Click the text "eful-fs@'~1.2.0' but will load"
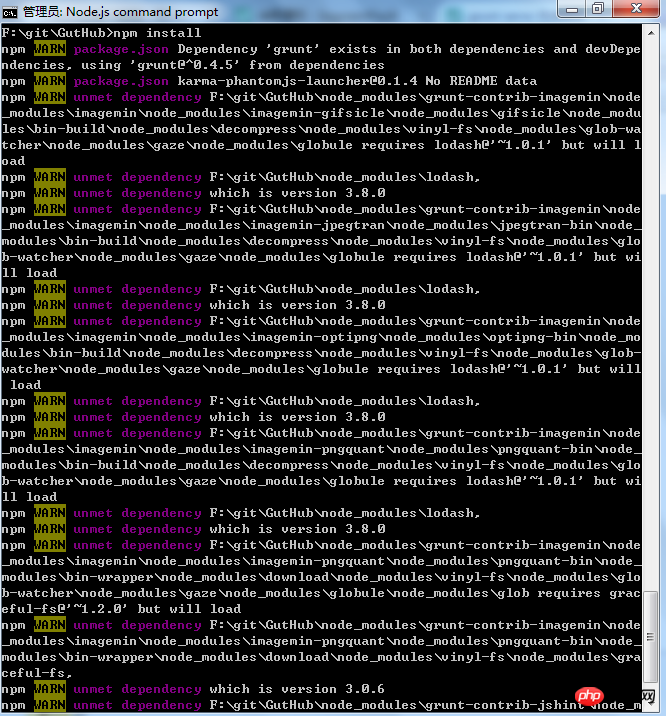Viewport: 666px width, 716px height. click(x=121, y=609)
